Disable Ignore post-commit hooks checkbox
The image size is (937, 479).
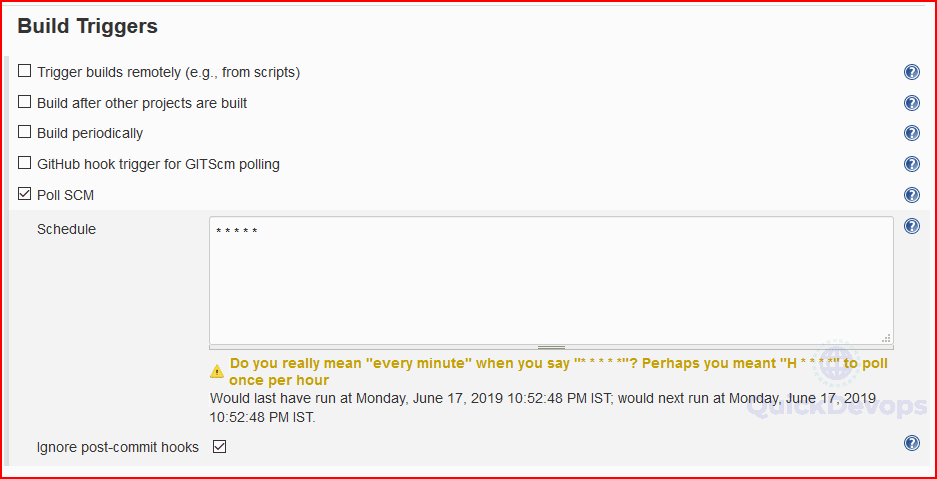219,446
